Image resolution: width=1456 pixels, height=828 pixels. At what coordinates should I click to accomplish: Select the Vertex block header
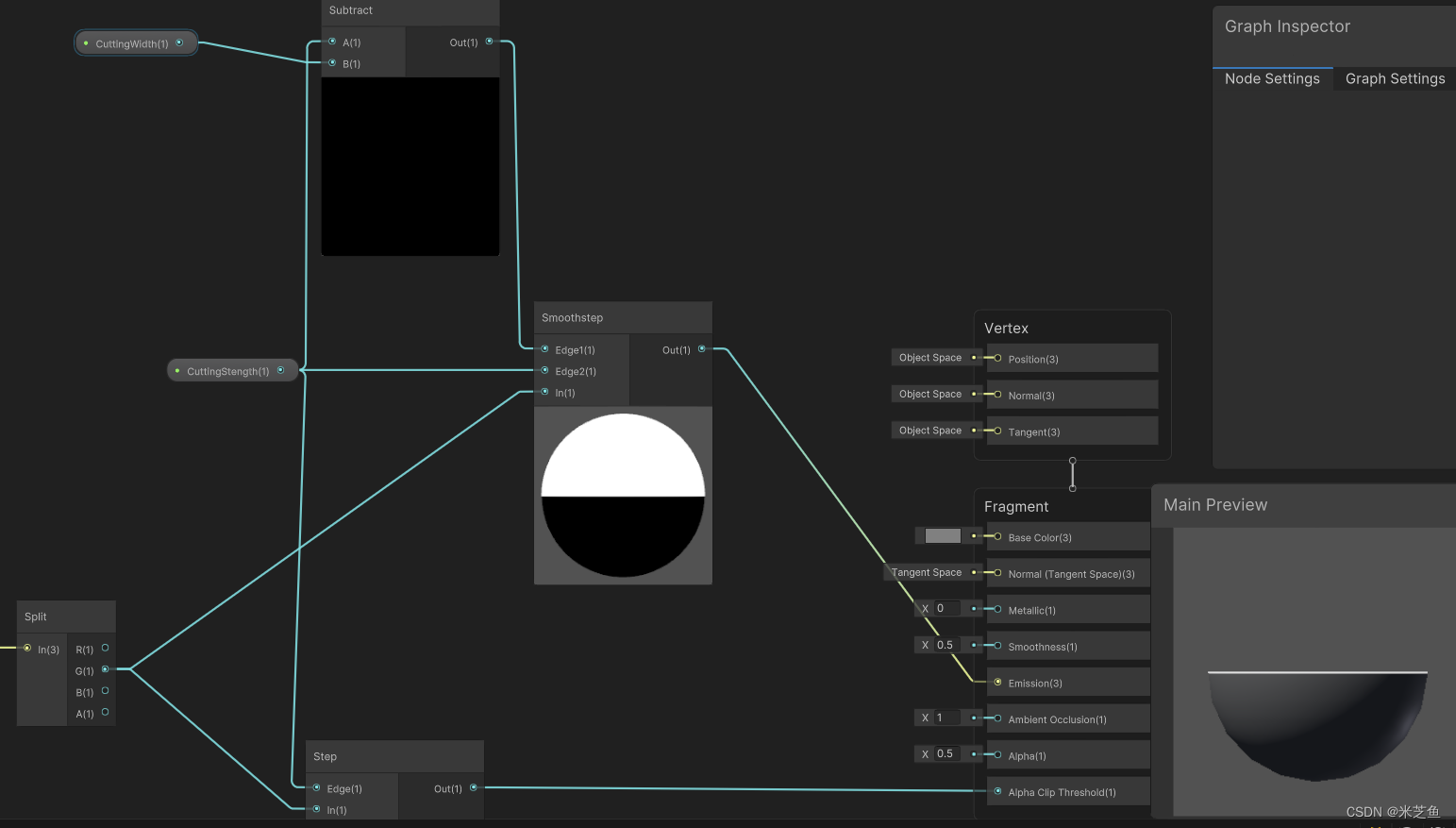[1006, 328]
